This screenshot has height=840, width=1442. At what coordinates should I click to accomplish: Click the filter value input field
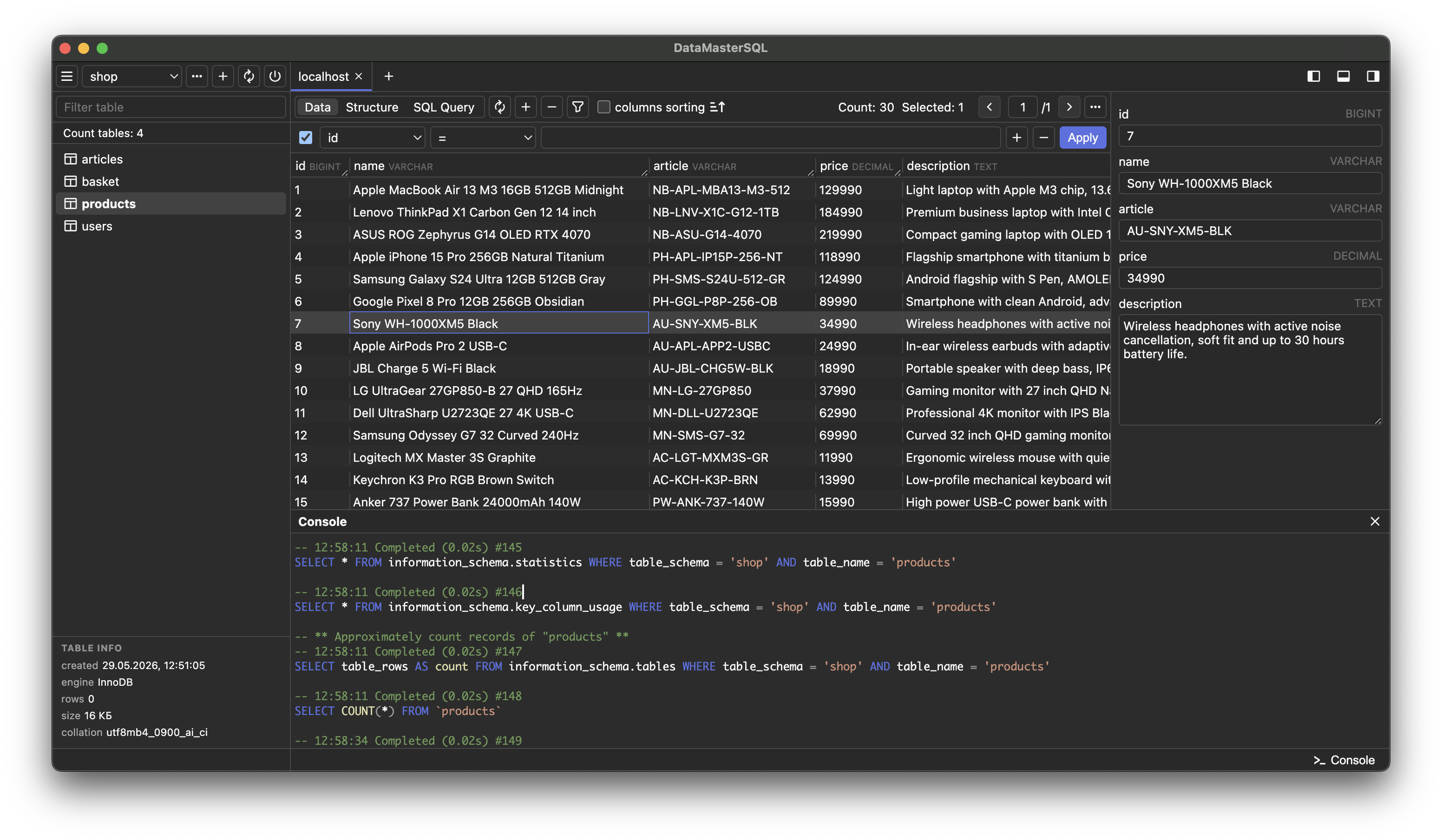coord(770,138)
